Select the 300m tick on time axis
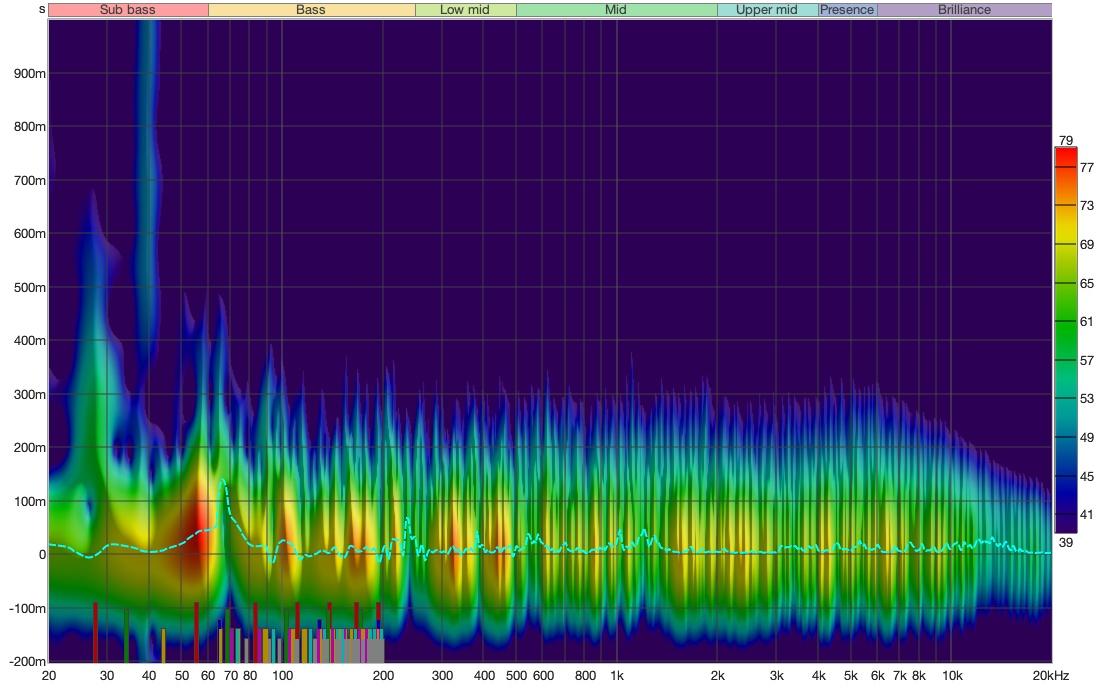1118x689 pixels. click(30, 394)
